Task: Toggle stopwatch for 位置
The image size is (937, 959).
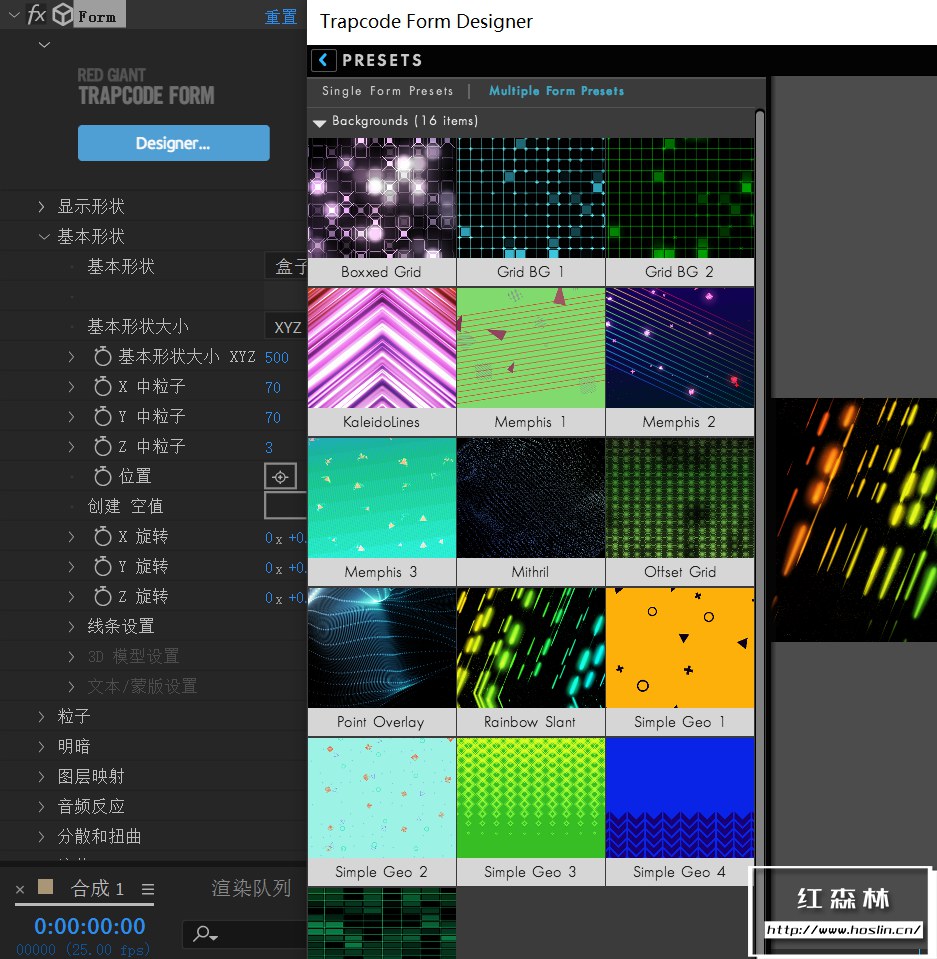Action: pyautogui.click(x=102, y=476)
